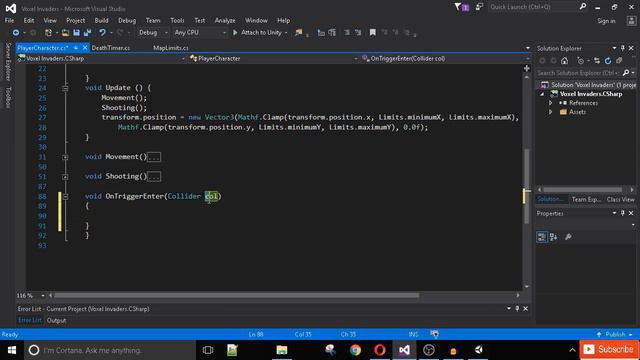Toggle auto-hide pin on Solution Explorer panel
This screenshot has width=640, height=360.
622,48
